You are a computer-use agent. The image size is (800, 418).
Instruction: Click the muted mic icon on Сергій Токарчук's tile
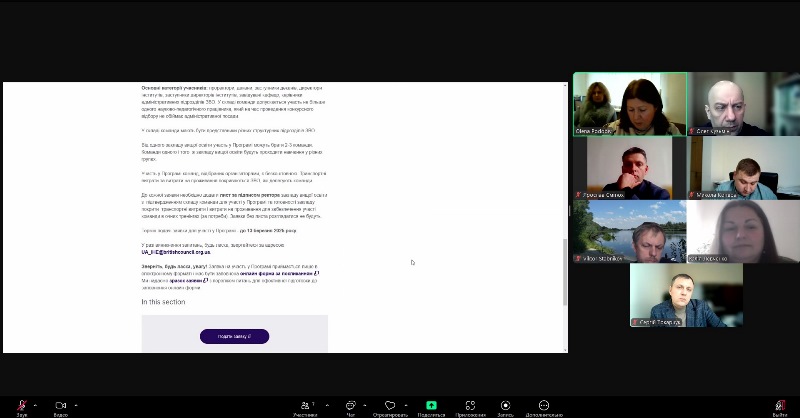pyautogui.click(x=635, y=322)
